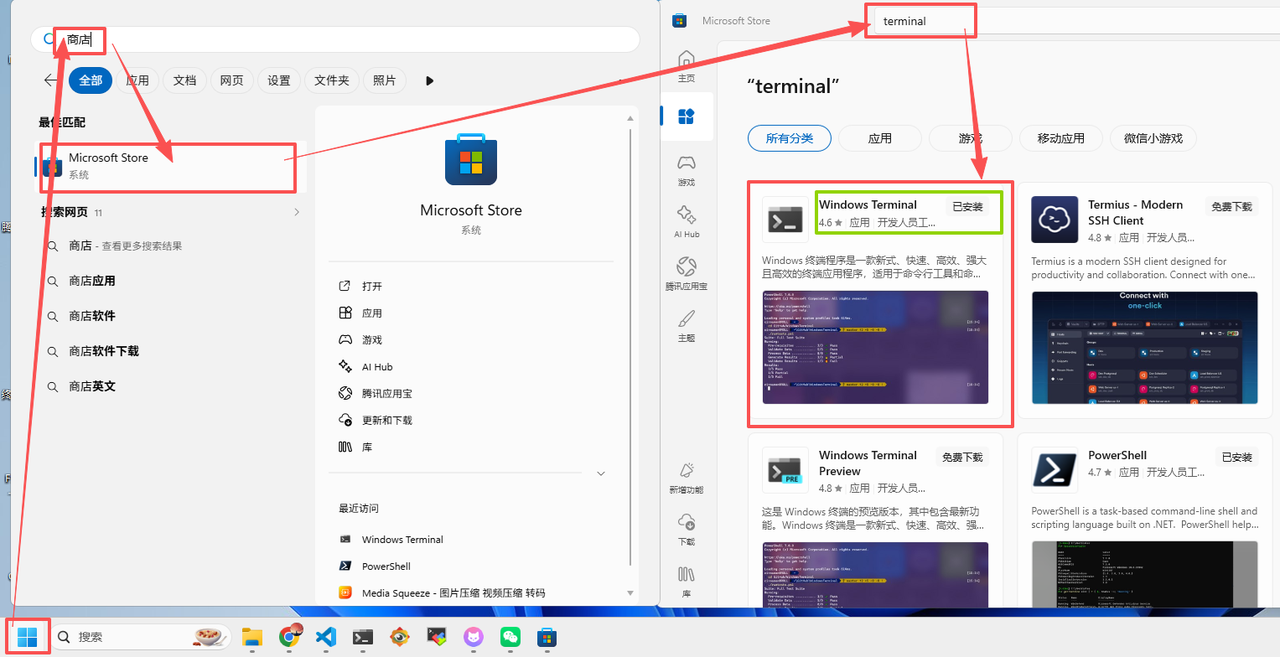Screen dimensions: 1280x657
Task: Click the Windows Terminal Preview app icon
Action: pyautogui.click(x=785, y=469)
